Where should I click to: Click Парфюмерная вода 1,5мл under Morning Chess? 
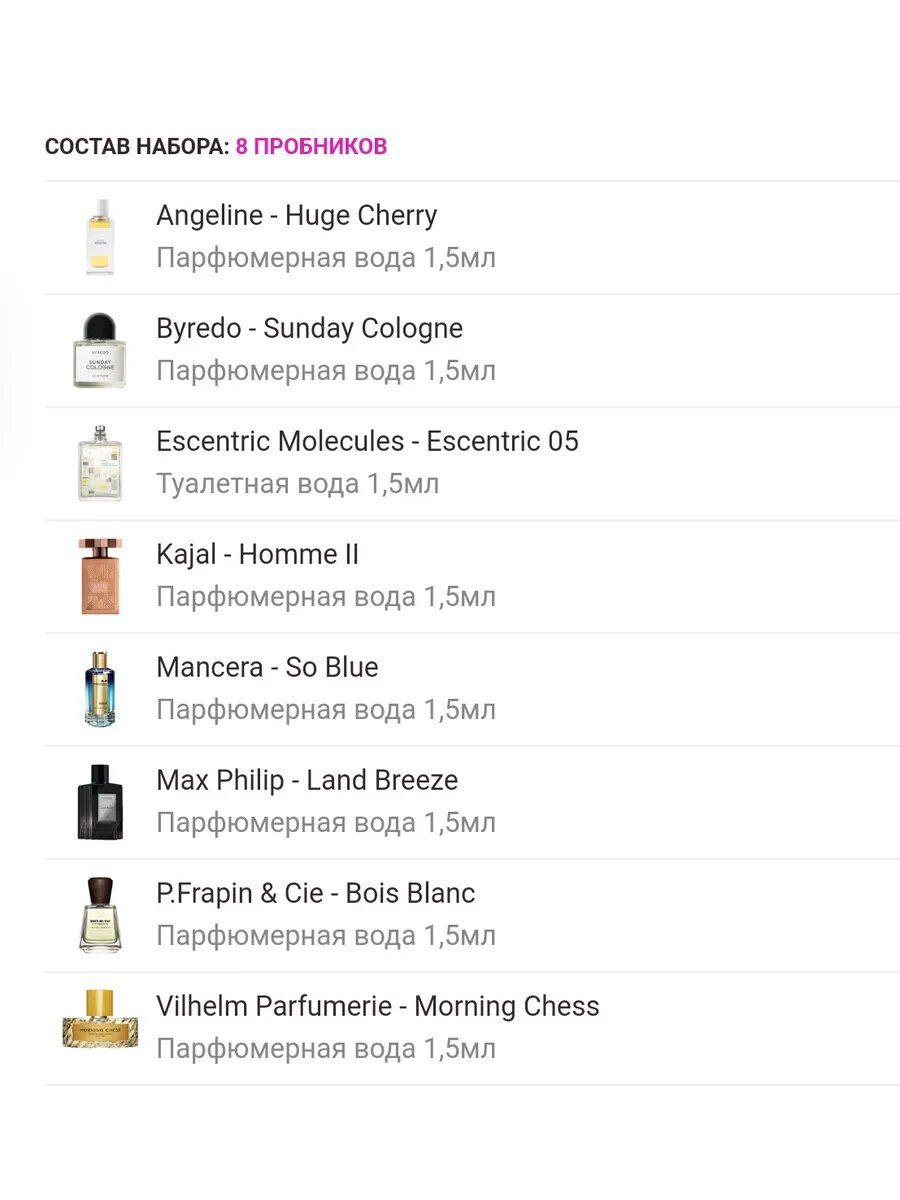tap(326, 1050)
